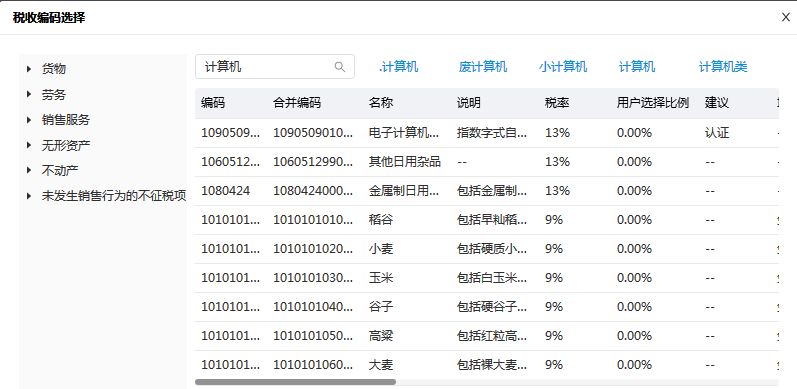The image size is (797, 389).
Task: Click the .计算机 suggestion link
Action: point(398,67)
